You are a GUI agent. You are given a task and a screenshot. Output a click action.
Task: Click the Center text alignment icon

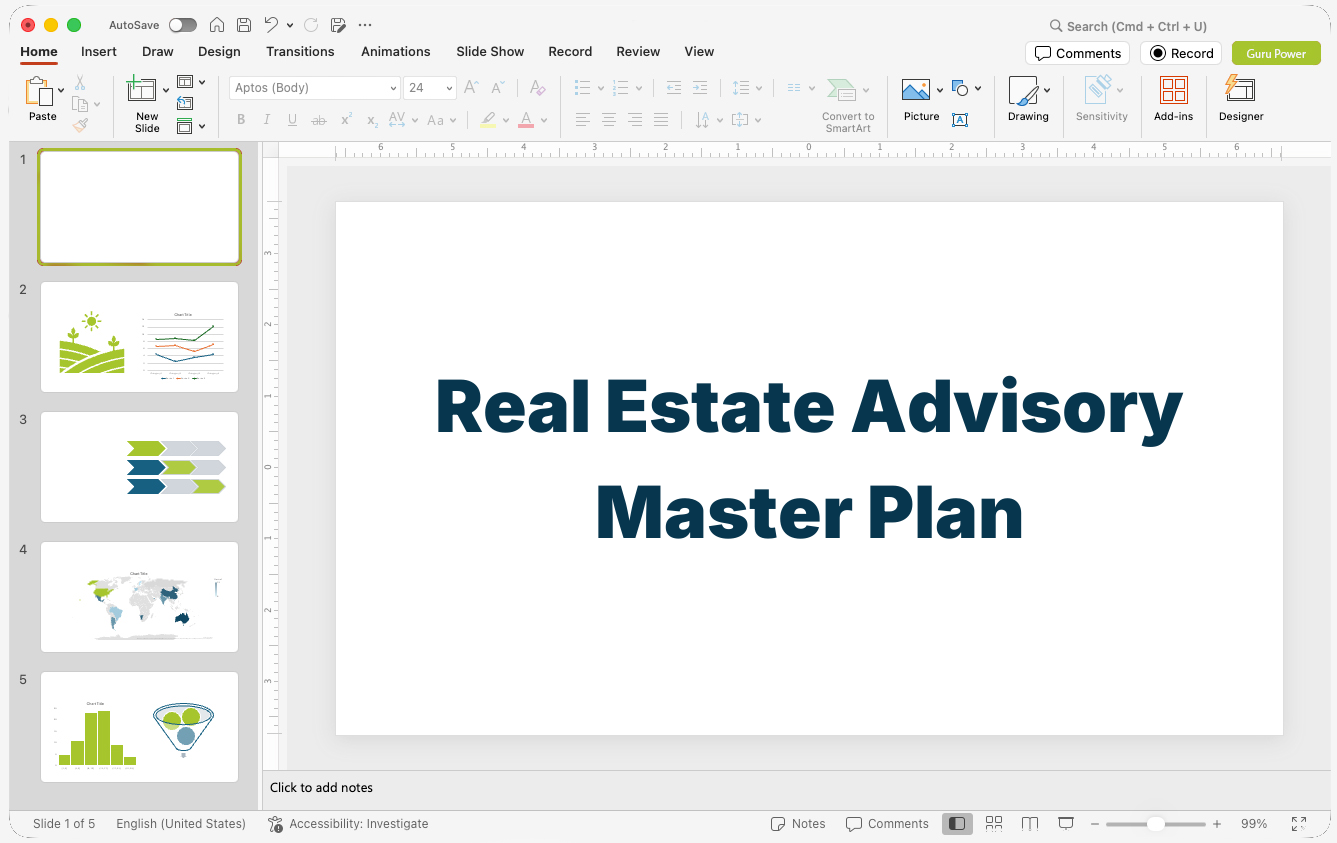tap(608, 120)
